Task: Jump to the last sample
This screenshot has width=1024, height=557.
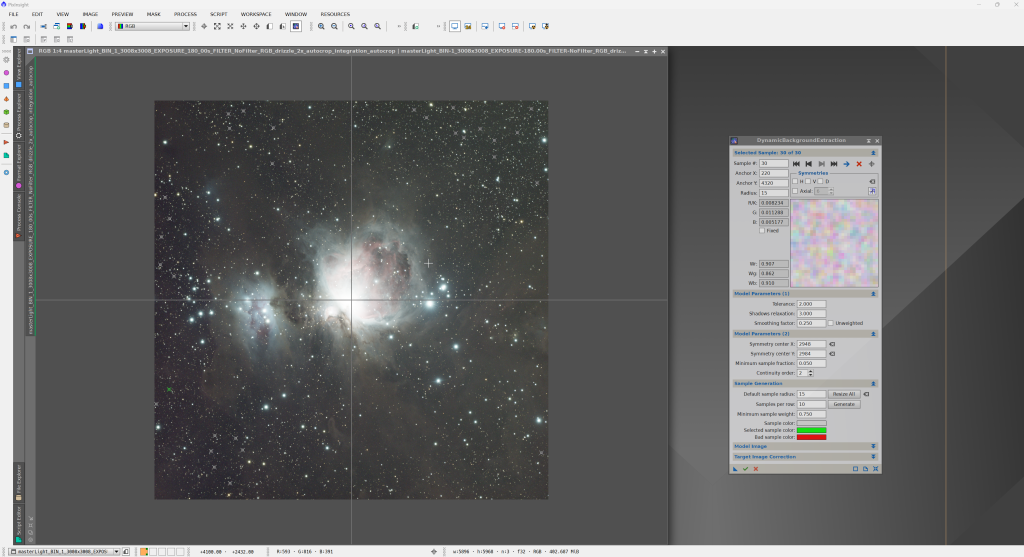Action: 834,163
